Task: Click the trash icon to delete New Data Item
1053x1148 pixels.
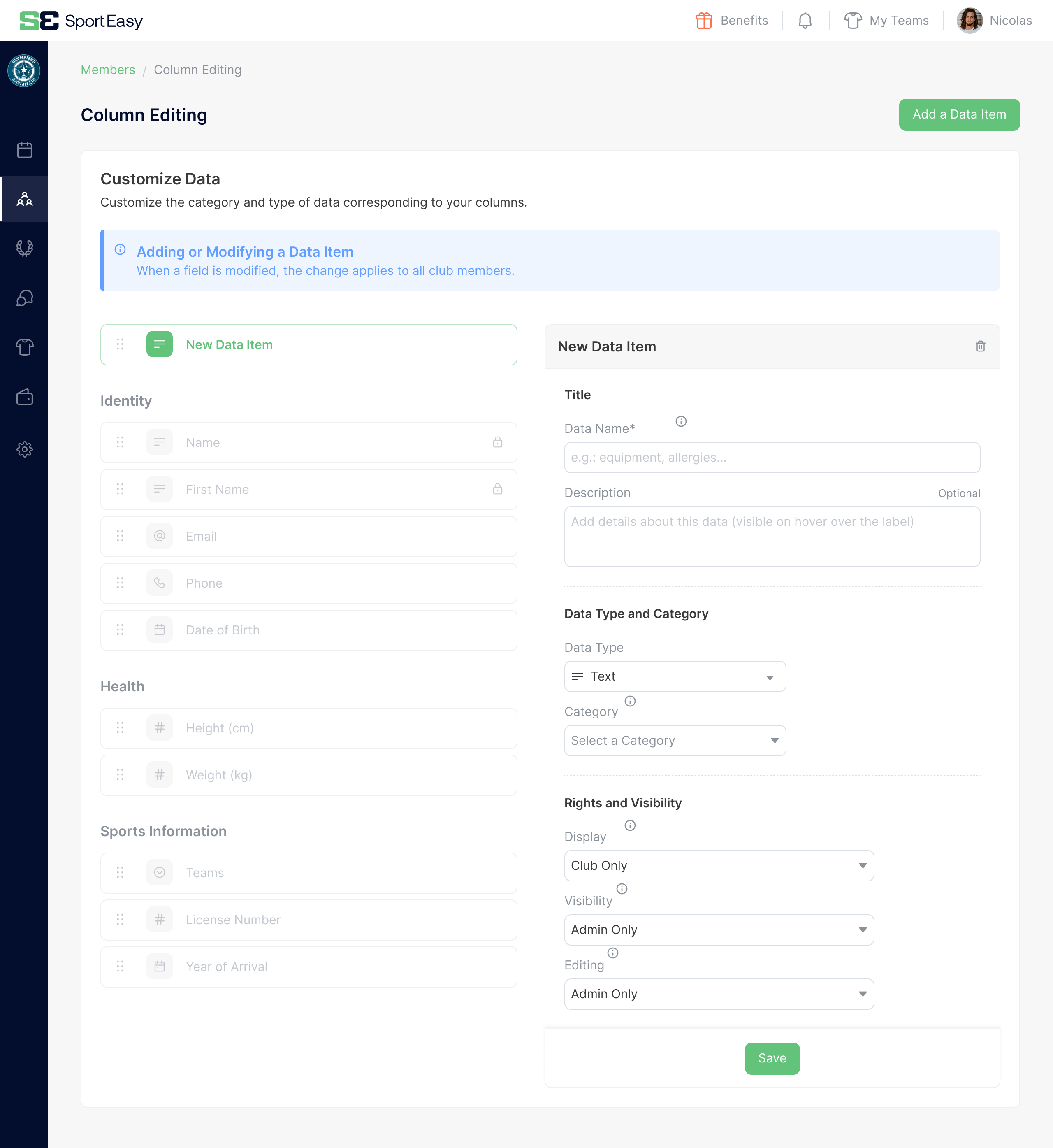Action: click(x=980, y=346)
